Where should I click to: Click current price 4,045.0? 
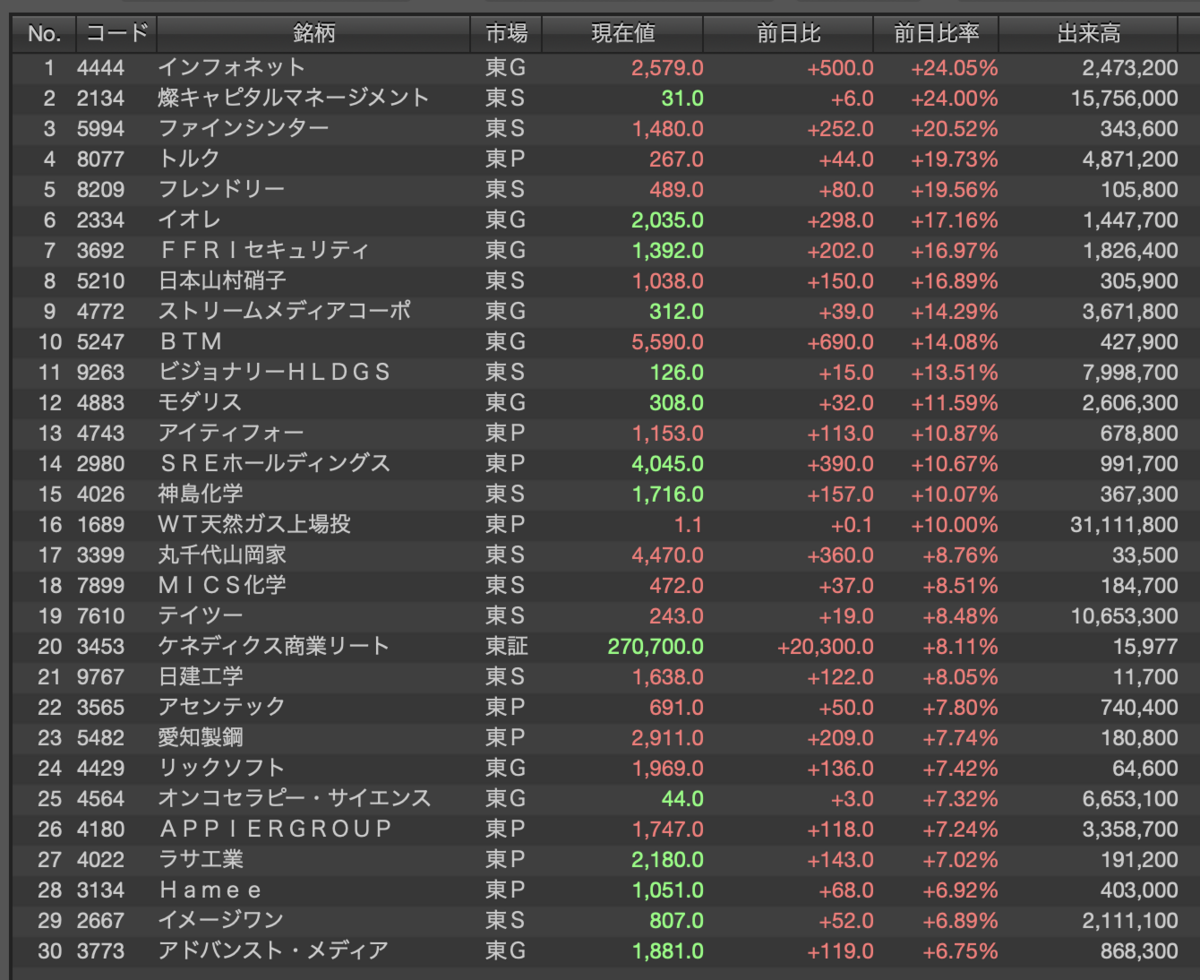pos(667,464)
